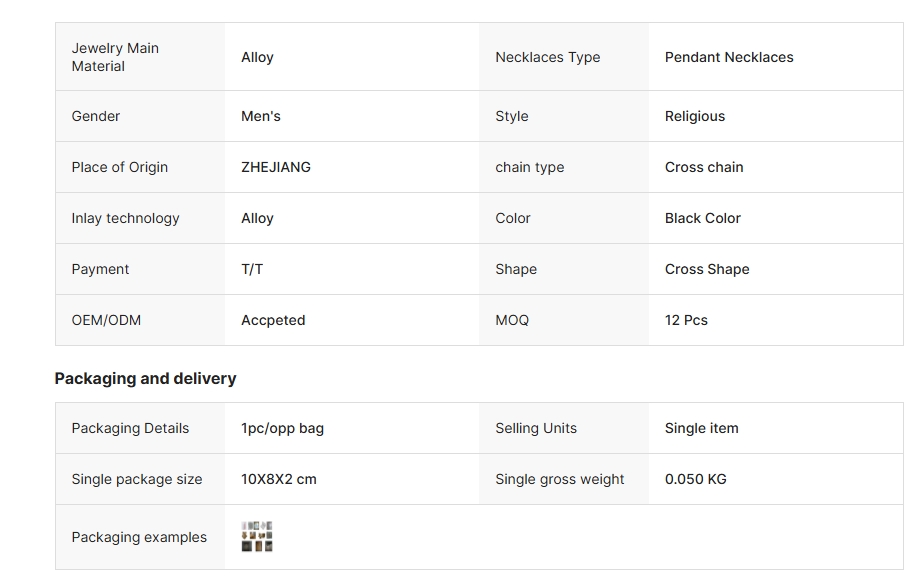This screenshot has height=583, width=923.
Task: Open the Packaging examples thumbnail image
Action: [x=257, y=536]
